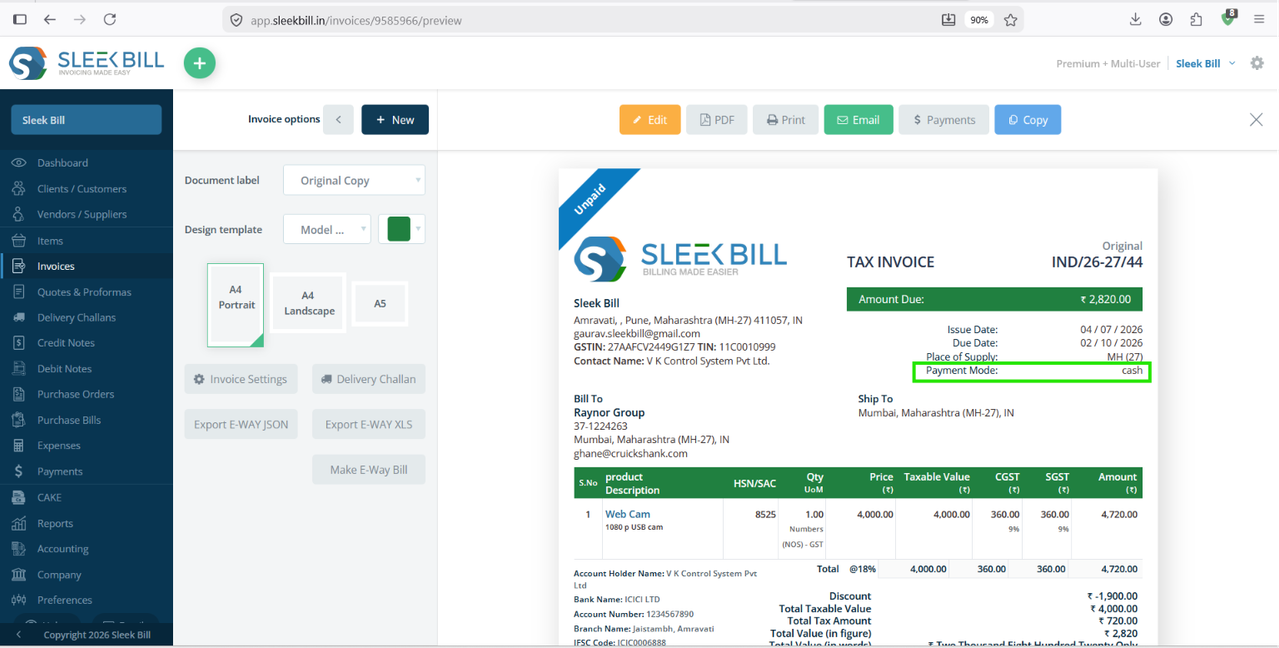Click the Sleek Bill logo in the header
The height and width of the screenshot is (648, 1279).
point(86,63)
